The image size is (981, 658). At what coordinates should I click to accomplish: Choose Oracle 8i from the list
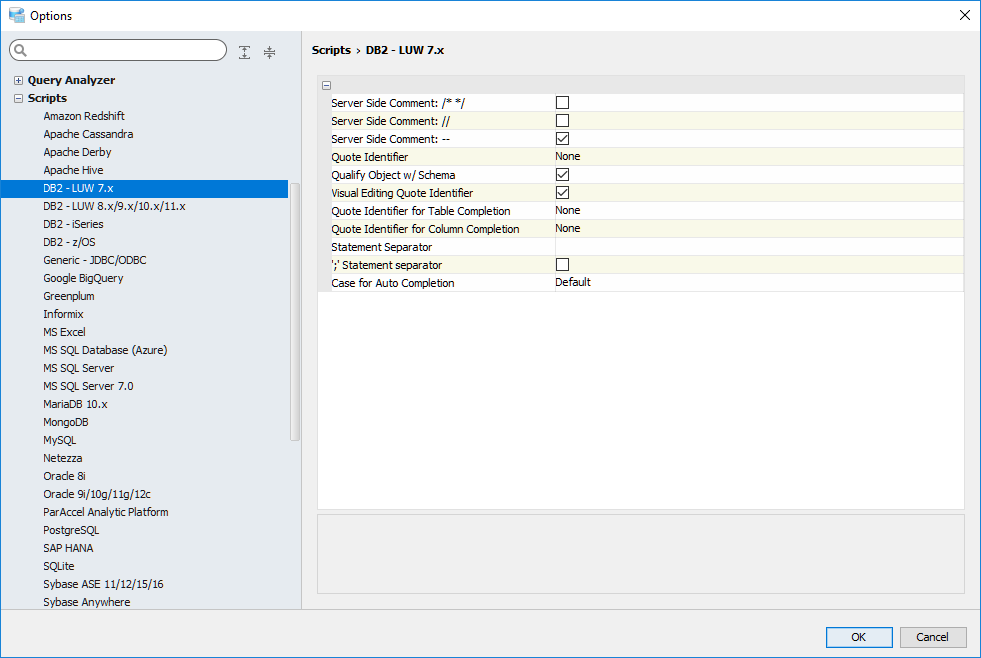click(x=64, y=476)
